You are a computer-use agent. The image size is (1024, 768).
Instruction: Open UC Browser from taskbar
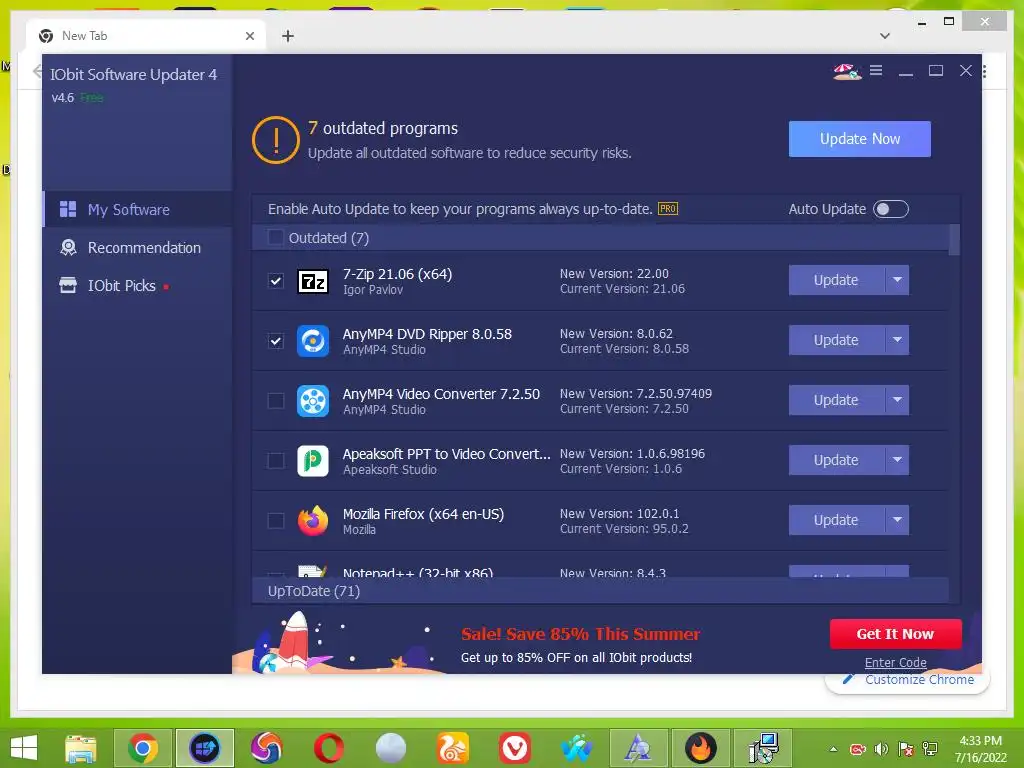pyautogui.click(x=453, y=748)
